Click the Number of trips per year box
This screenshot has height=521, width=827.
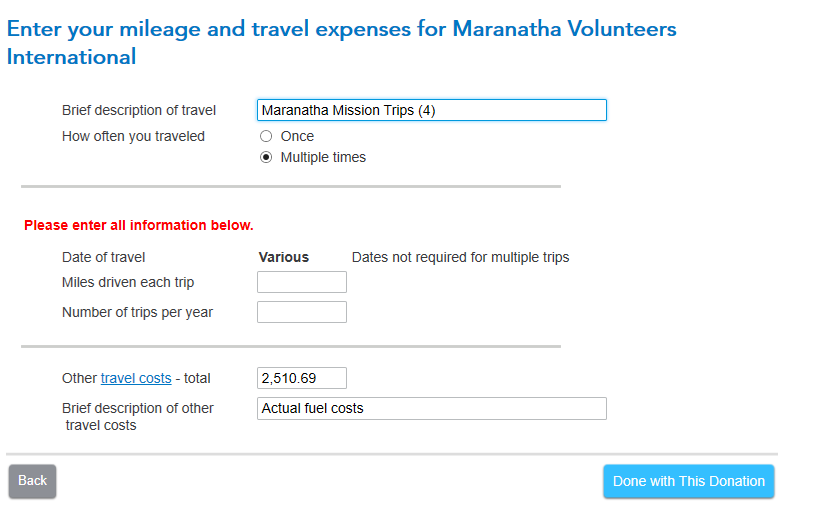[x=301, y=312]
